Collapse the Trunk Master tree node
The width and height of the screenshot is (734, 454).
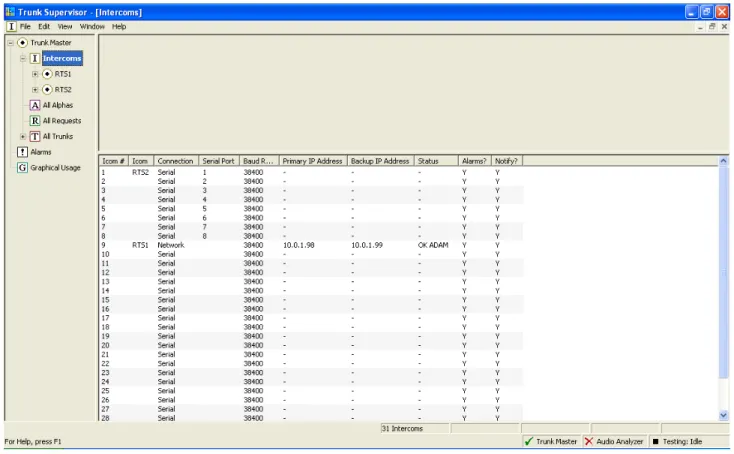[10, 43]
